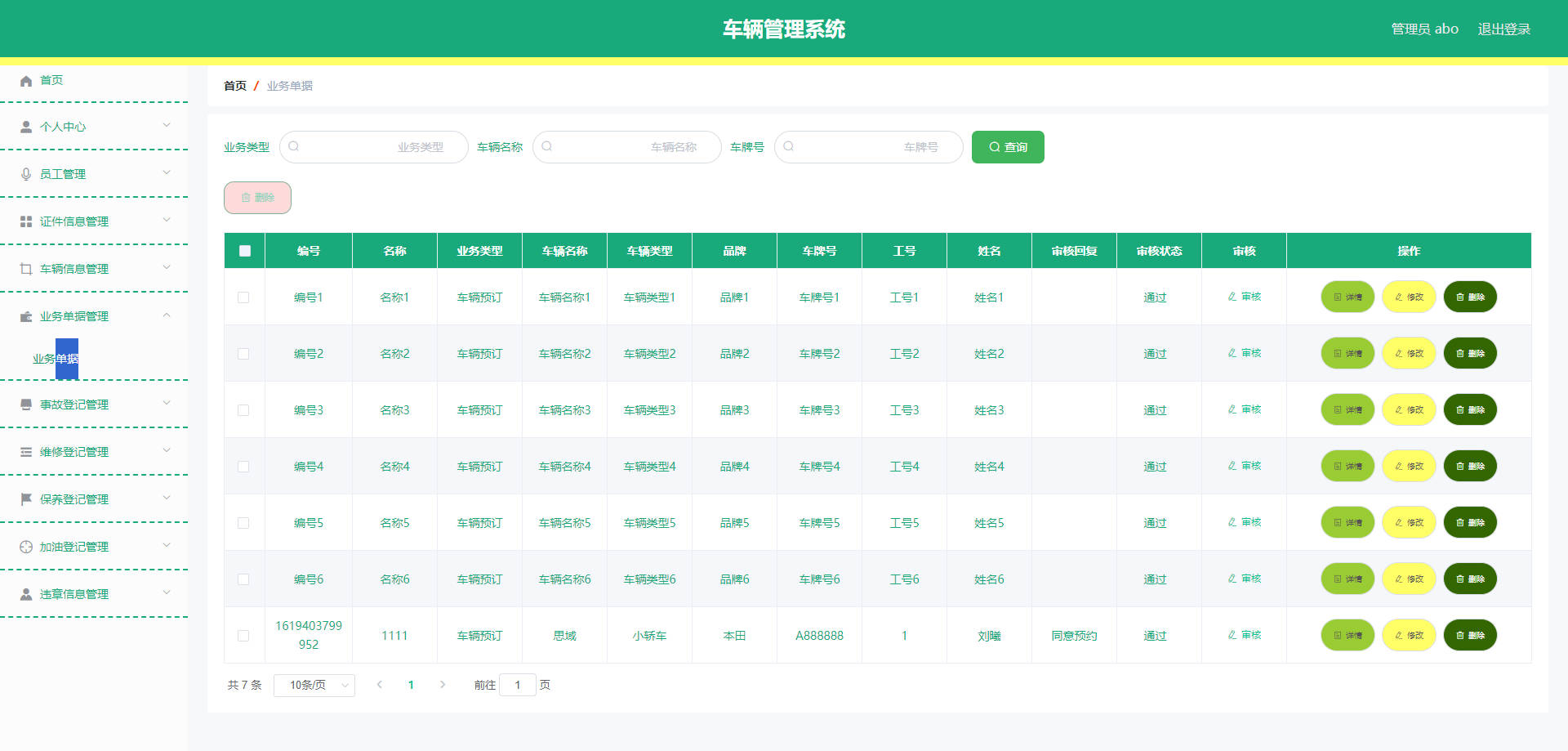Viewport: 1568px width, 751px height.
Task: Expand 维修登记管理 using its chevron
Action: coord(167,450)
